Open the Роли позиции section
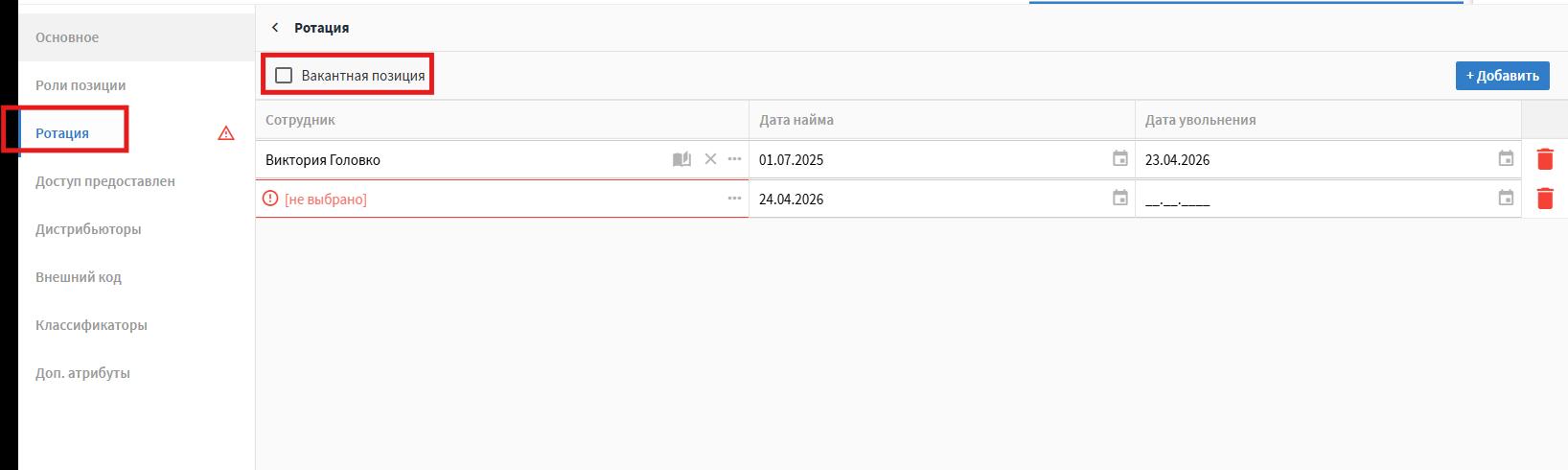 pyautogui.click(x=81, y=85)
